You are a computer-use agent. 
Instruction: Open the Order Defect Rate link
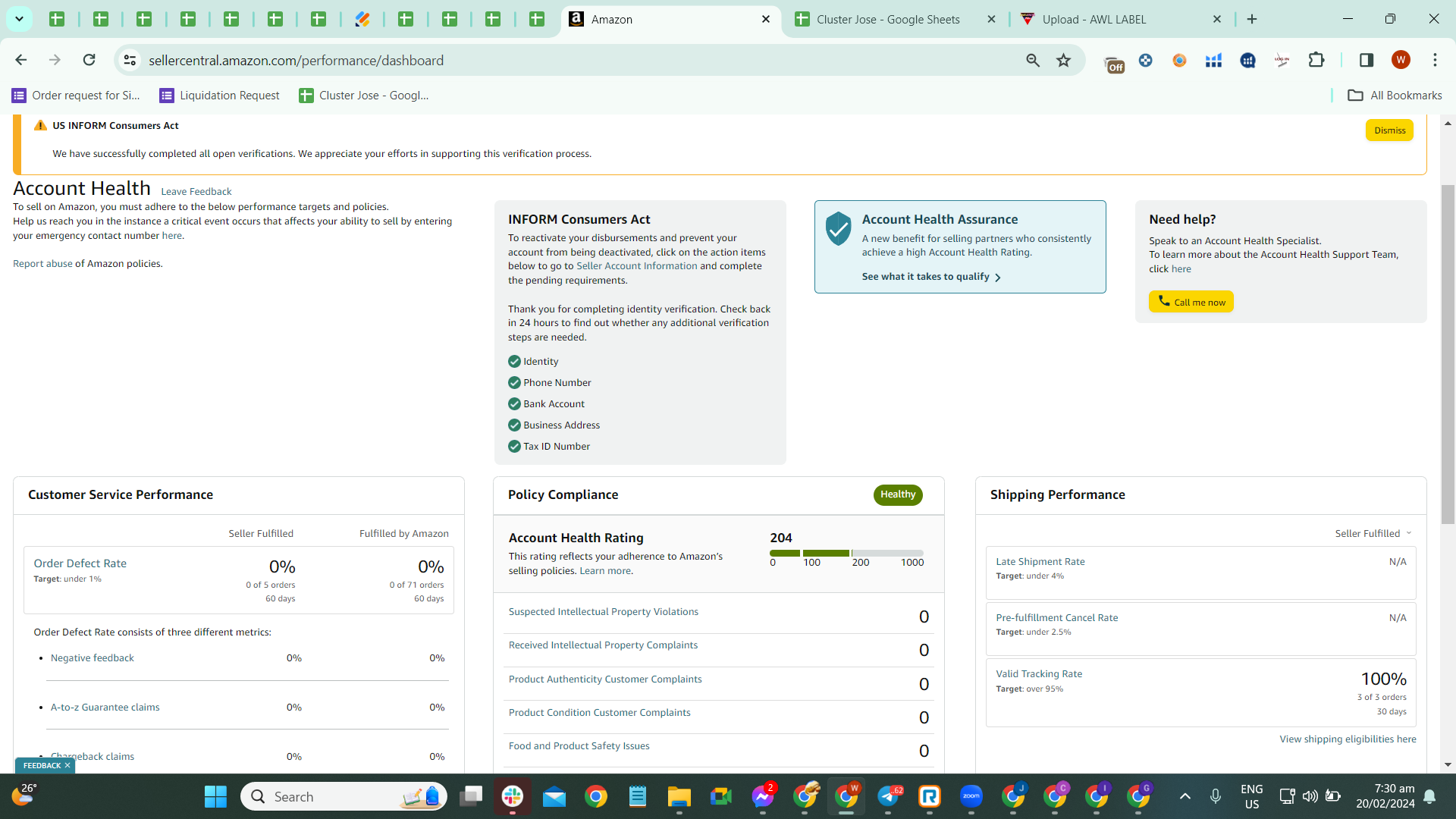(80, 563)
